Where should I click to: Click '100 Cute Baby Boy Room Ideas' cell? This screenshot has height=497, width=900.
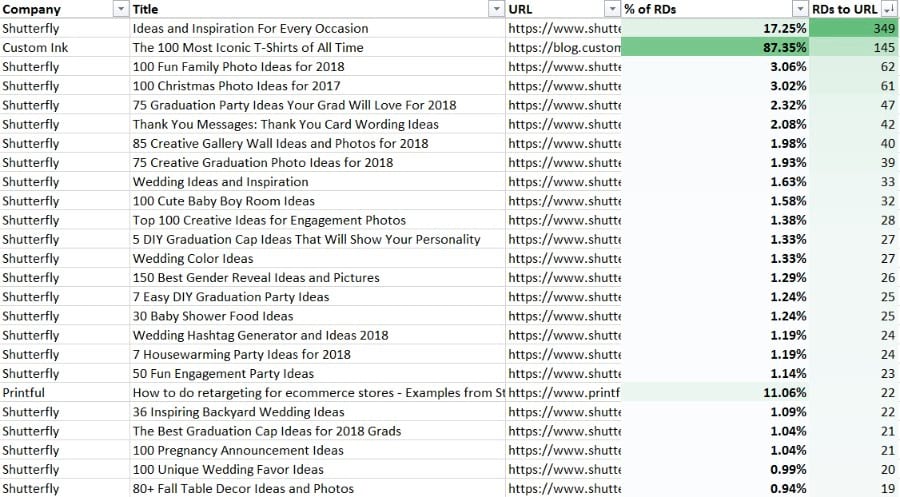(318, 201)
